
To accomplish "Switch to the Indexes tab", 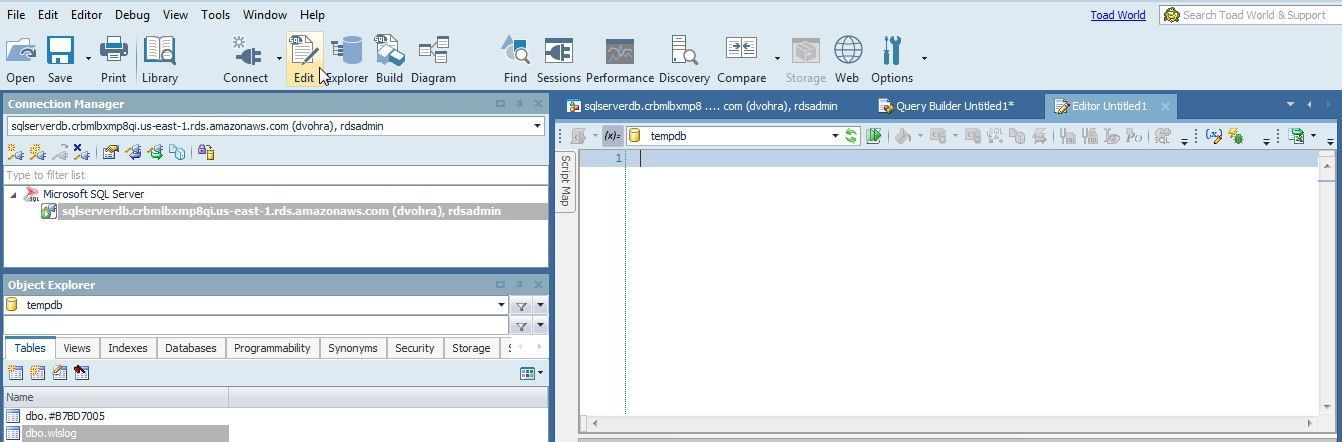I will 128,348.
